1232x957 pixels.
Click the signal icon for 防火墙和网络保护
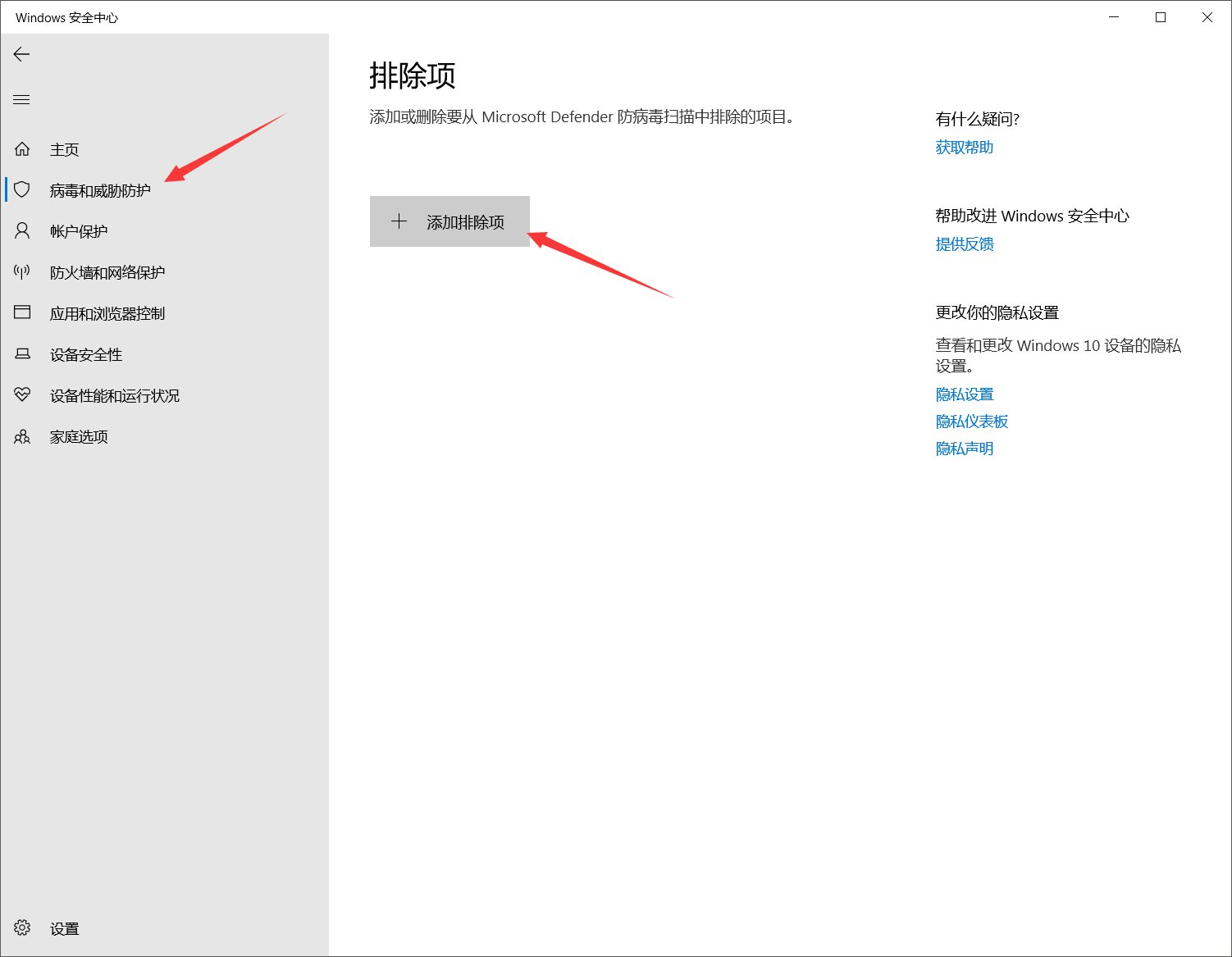click(x=22, y=272)
